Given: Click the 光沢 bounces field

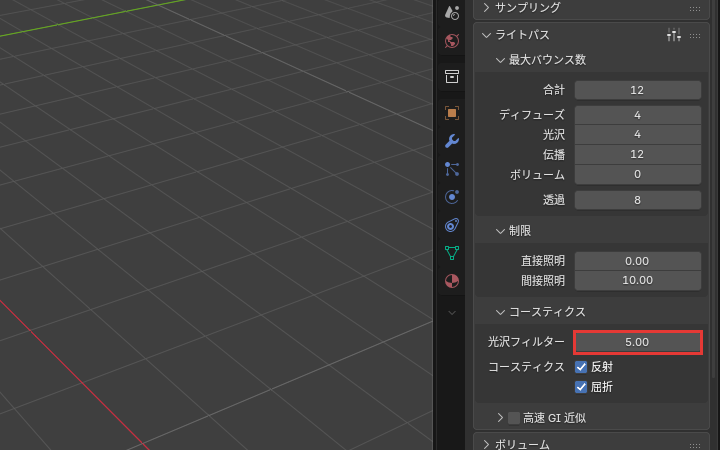Looking at the screenshot, I should point(637,135).
